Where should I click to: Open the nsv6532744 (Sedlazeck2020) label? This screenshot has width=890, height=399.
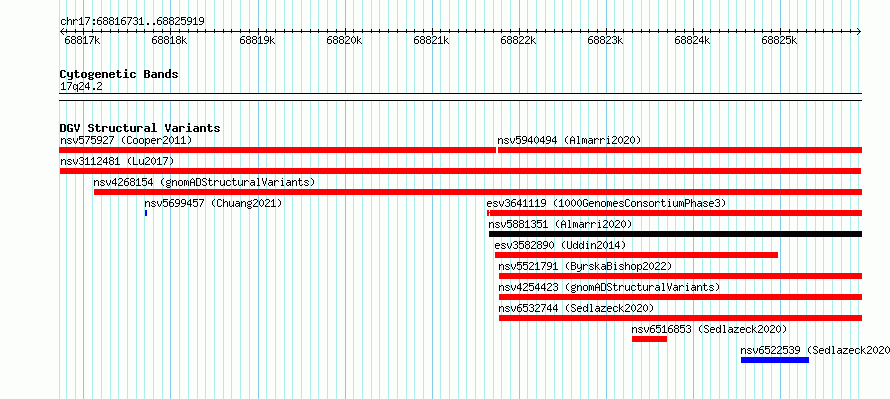[x=576, y=308]
